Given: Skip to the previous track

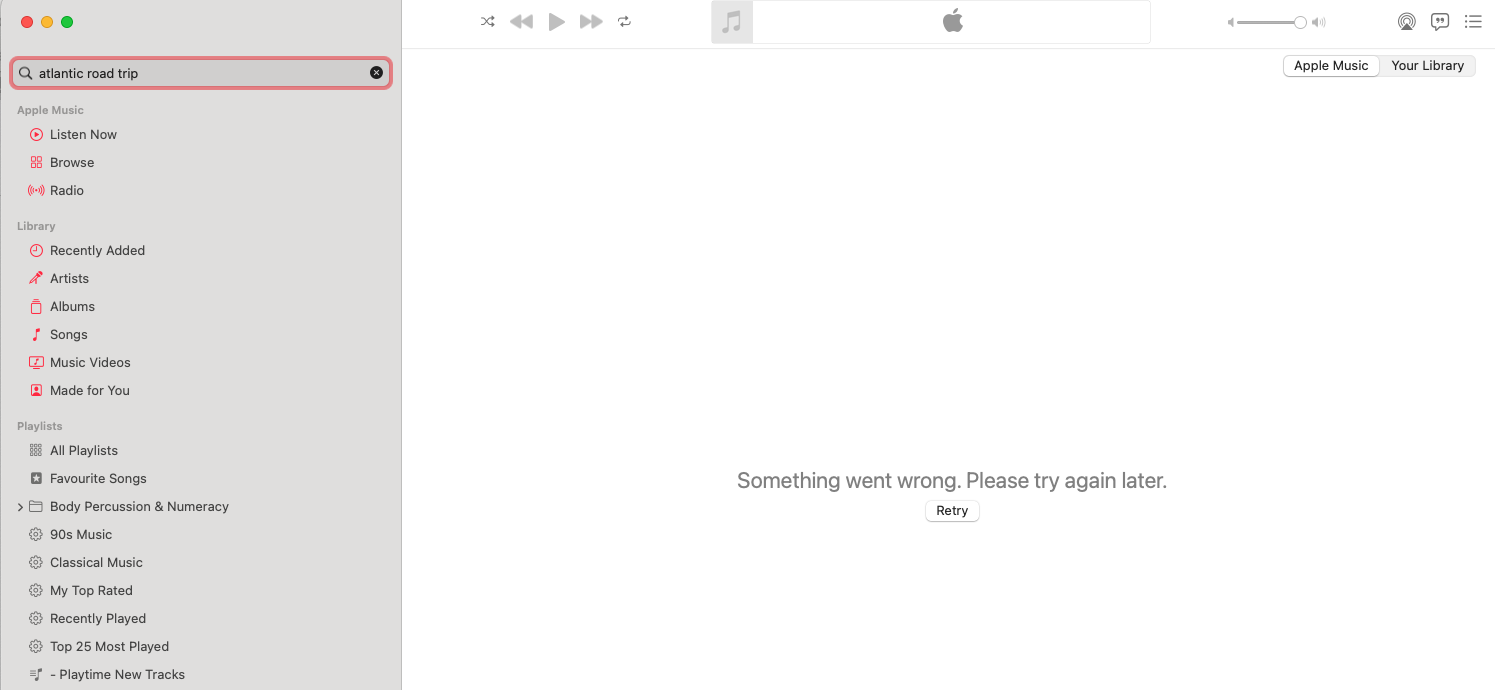Looking at the screenshot, I should [x=521, y=21].
